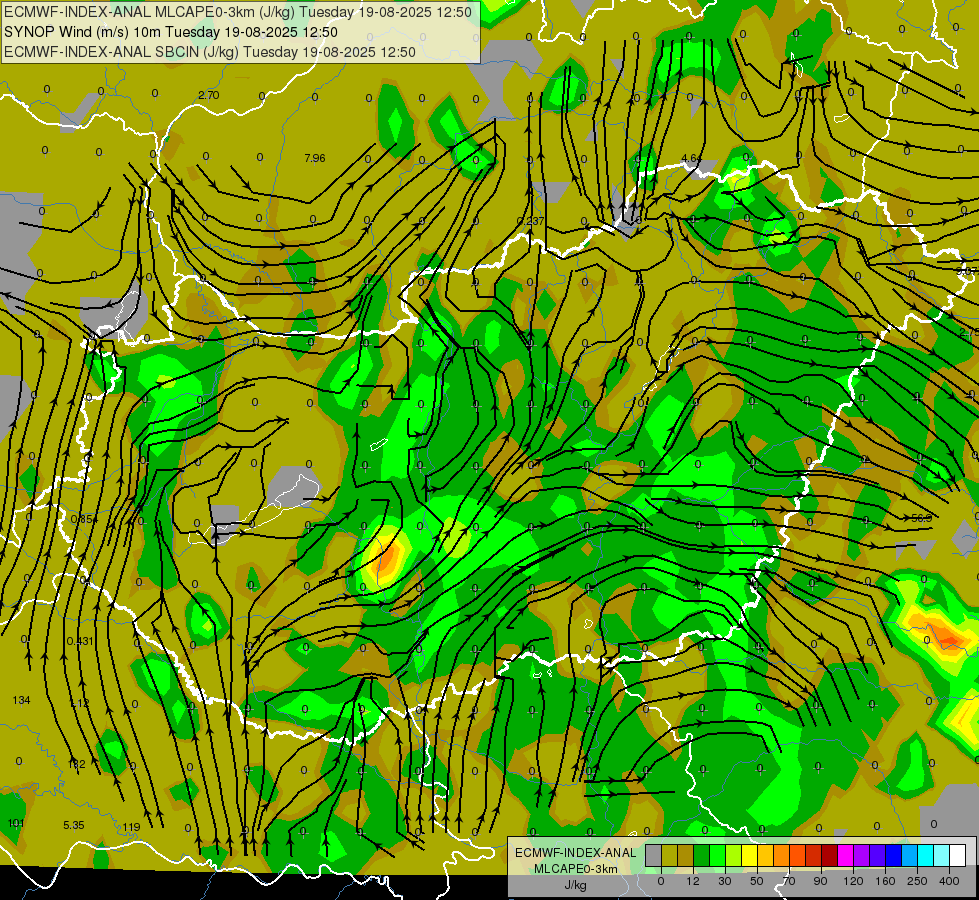The image size is (979, 900).
Task: Click the map value 132
Action: pyautogui.click(x=76, y=764)
